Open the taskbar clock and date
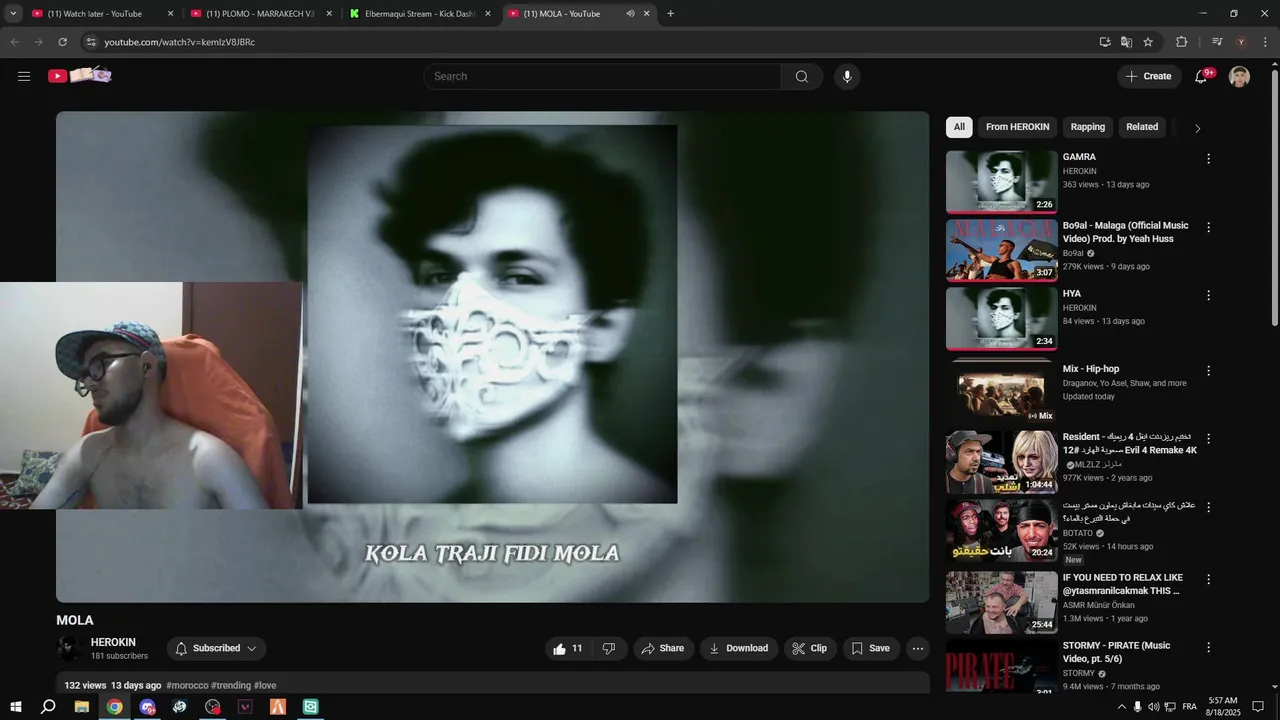 pos(1223,706)
